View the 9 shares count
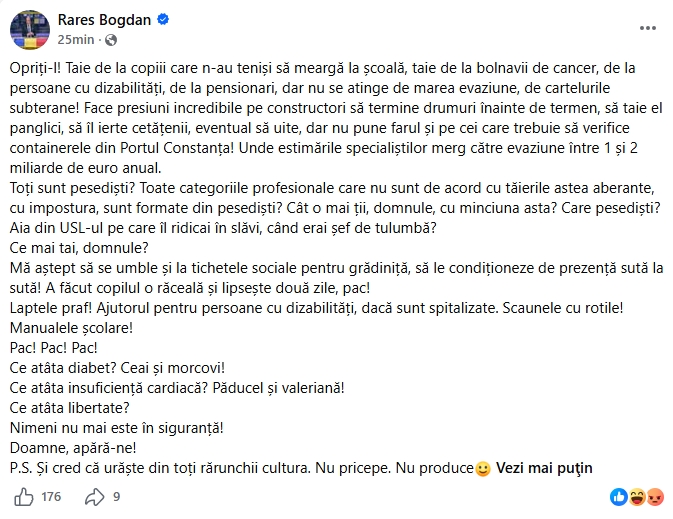Viewport: 673px width, 519px height. pos(116,497)
